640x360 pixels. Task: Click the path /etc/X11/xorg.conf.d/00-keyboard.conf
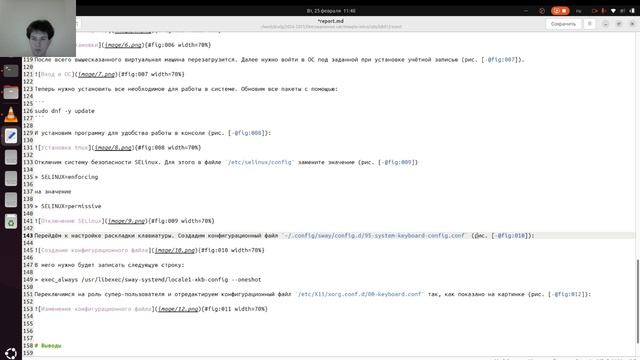[360, 294]
